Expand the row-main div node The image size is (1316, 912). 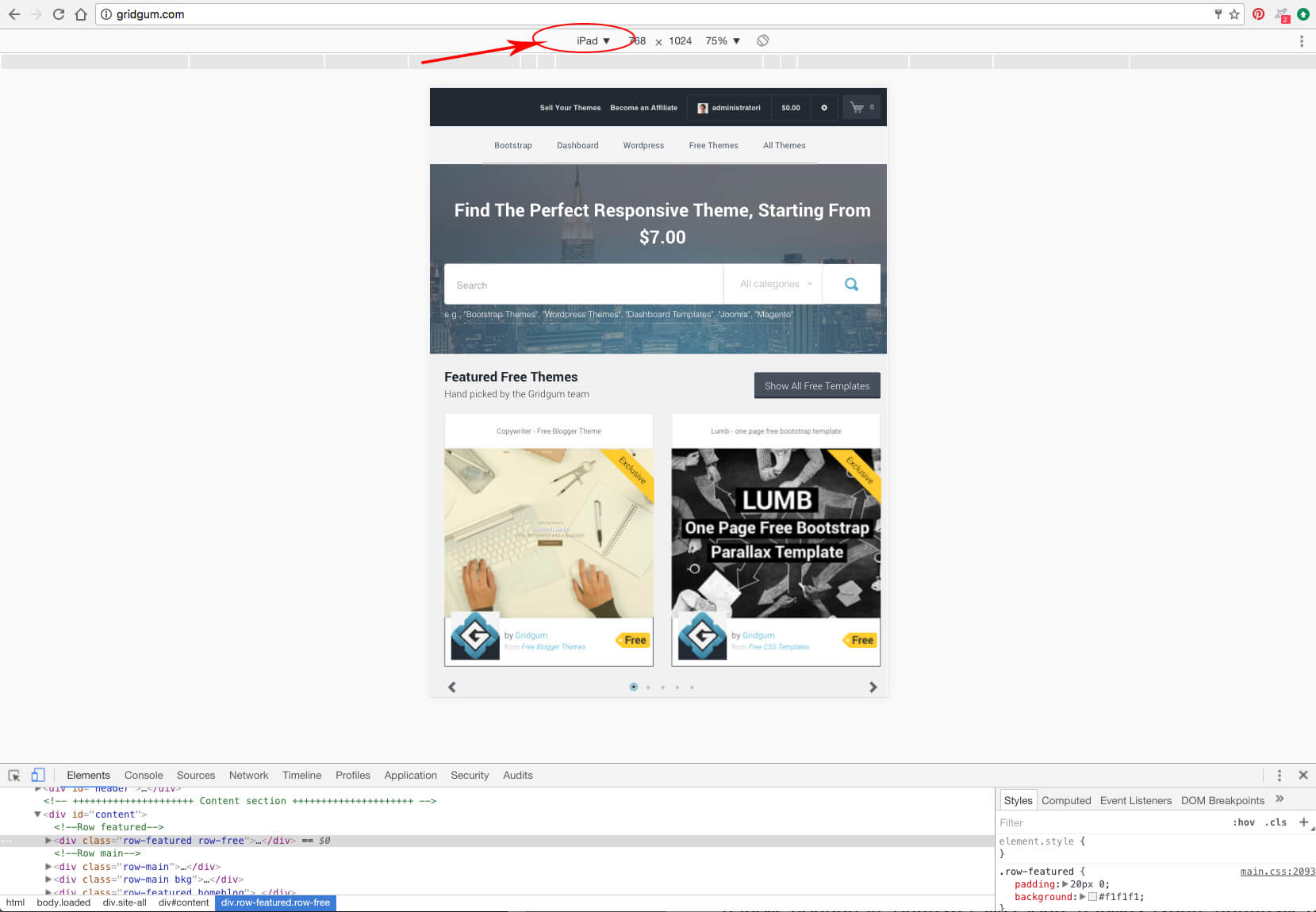tap(48, 867)
